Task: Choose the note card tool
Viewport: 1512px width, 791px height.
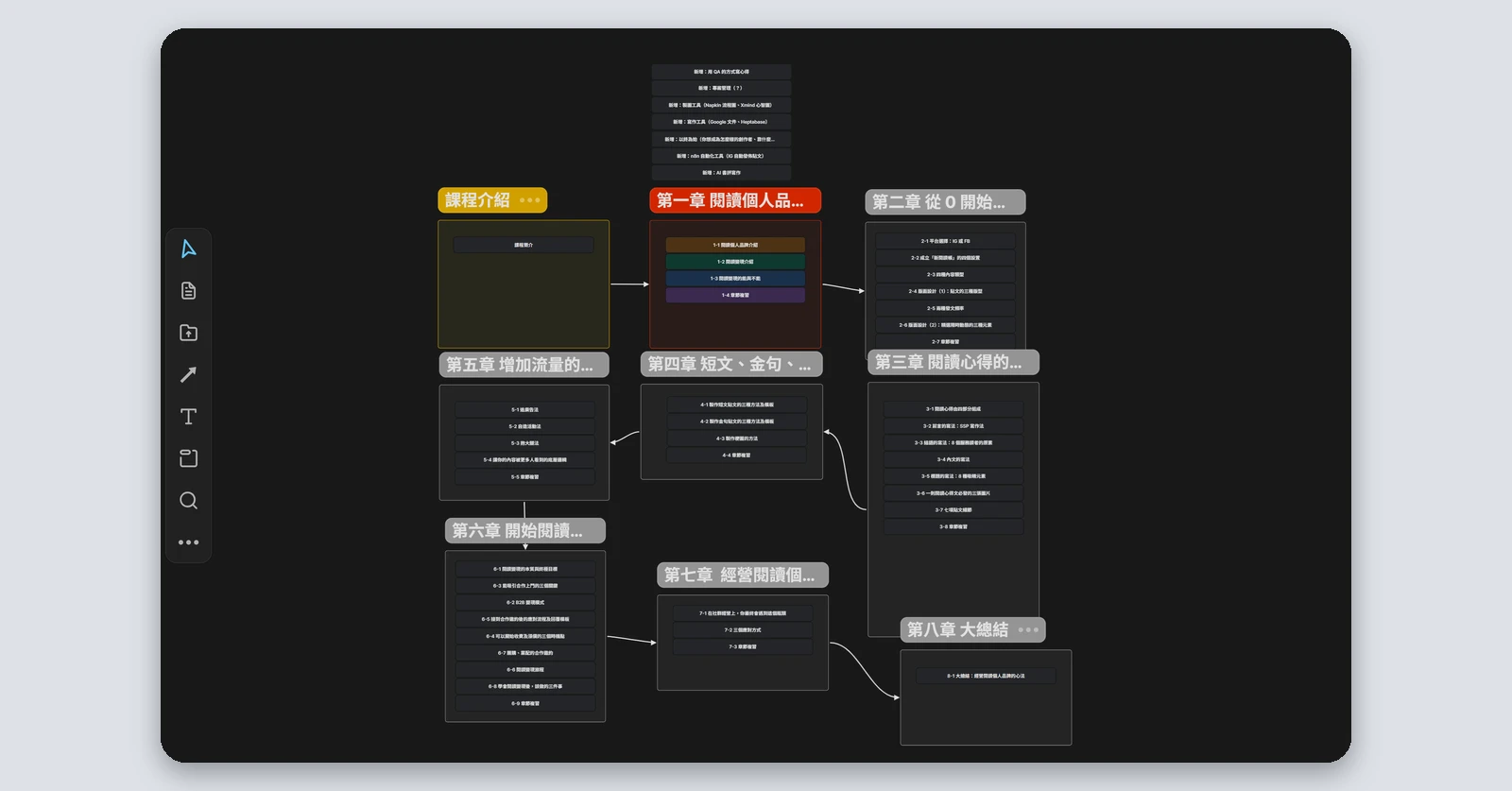Action: click(x=188, y=290)
